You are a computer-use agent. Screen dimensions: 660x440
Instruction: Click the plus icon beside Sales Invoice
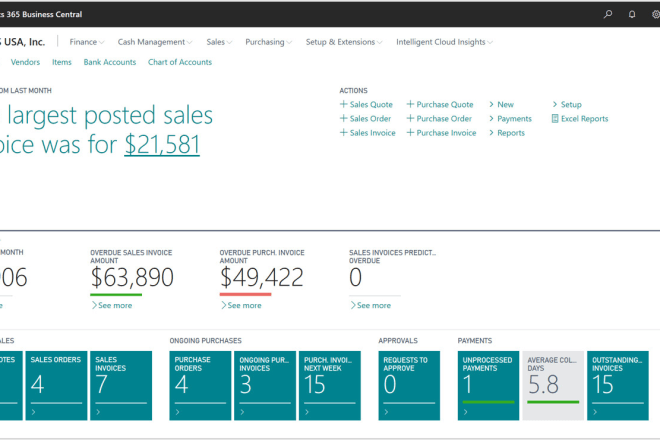(343, 133)
